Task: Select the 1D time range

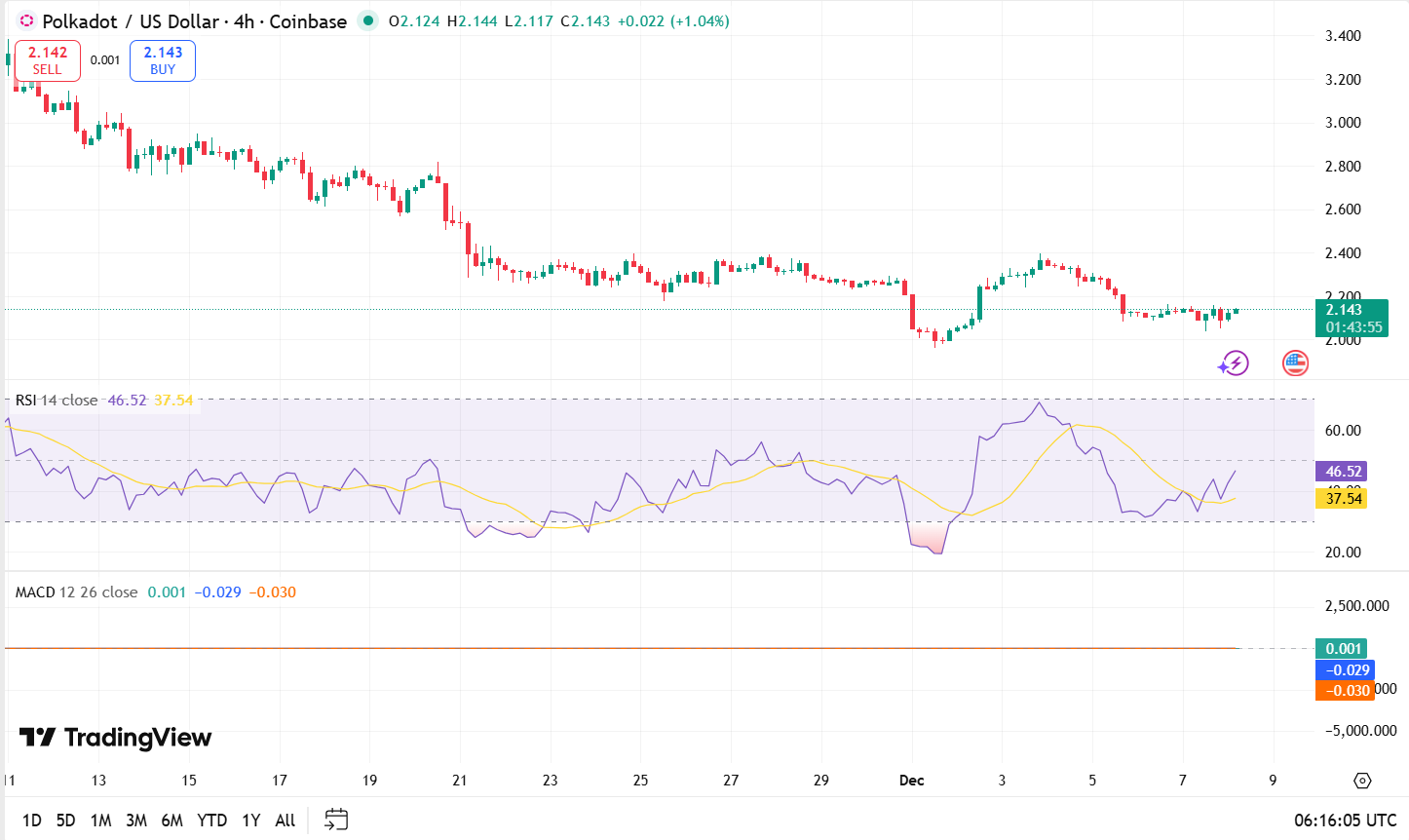Action: click(x=32, y=820)
